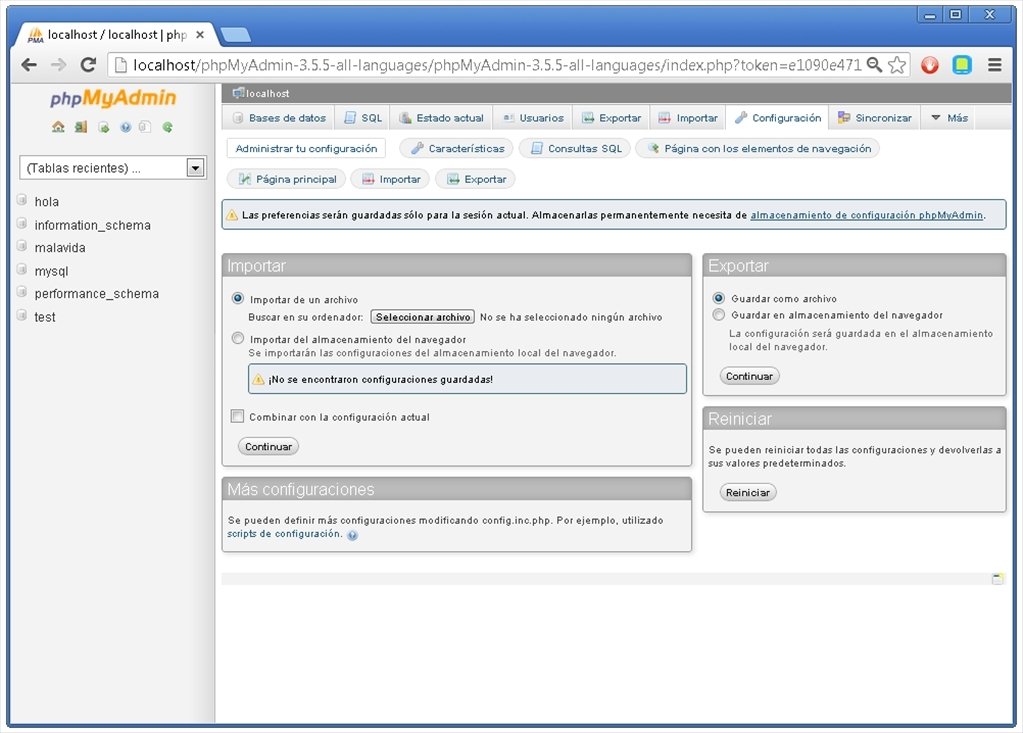Click the database icon beside test

pos(22,316)
